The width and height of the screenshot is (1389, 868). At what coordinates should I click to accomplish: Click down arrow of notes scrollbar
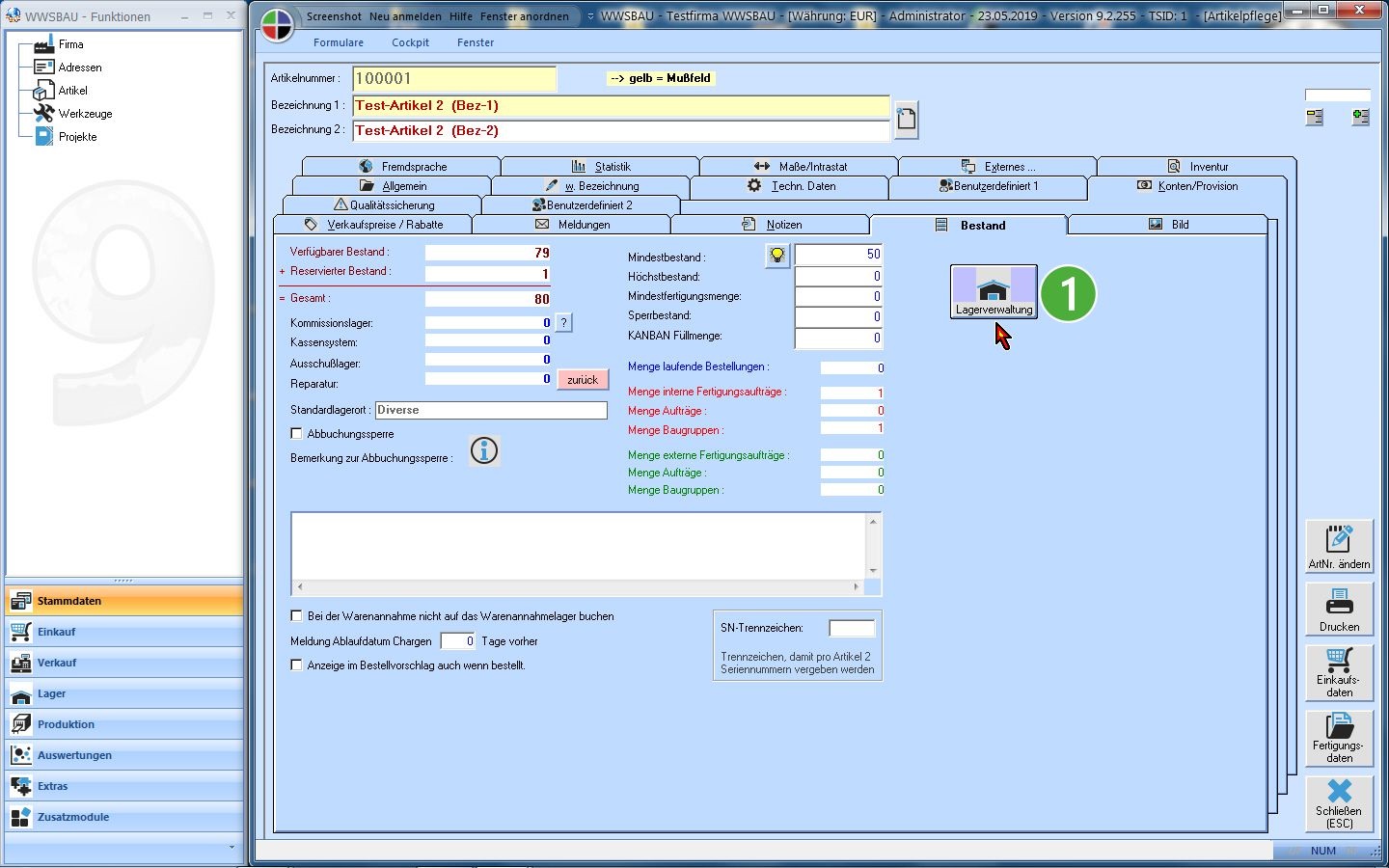point(873,571)
